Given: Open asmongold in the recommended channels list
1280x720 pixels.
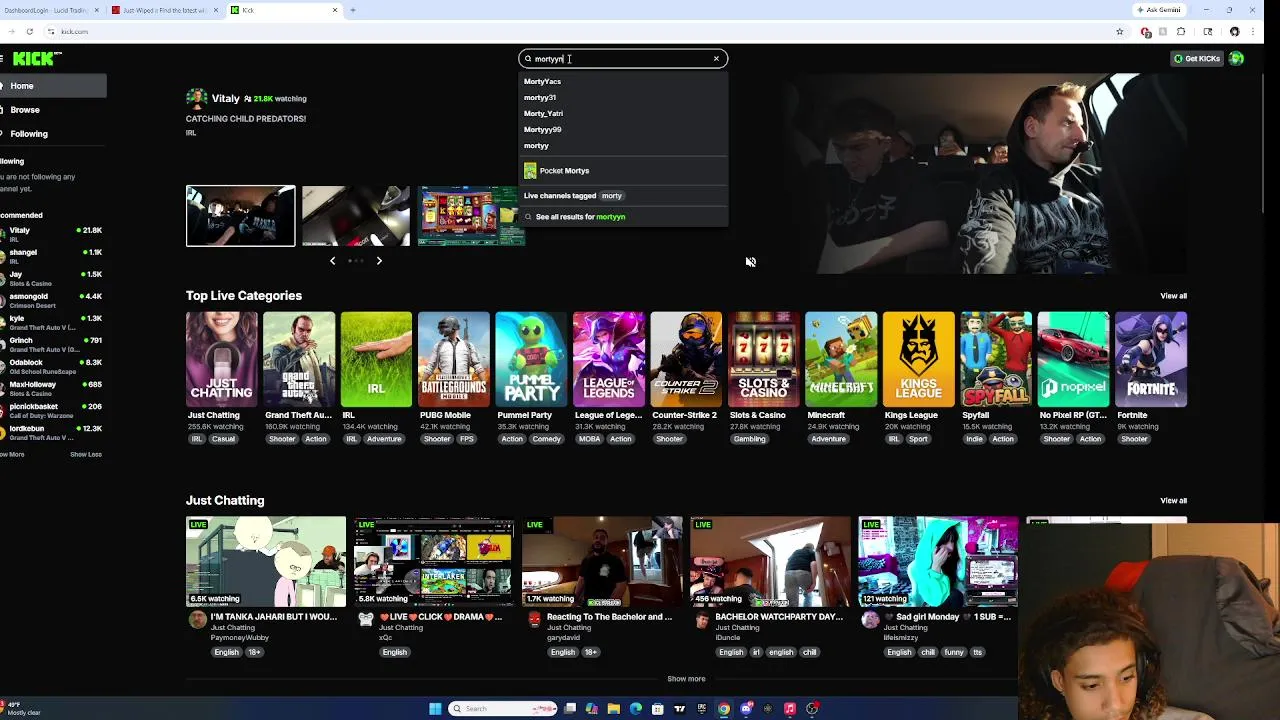Looking at the screenshot, I should tap(53, 300).
